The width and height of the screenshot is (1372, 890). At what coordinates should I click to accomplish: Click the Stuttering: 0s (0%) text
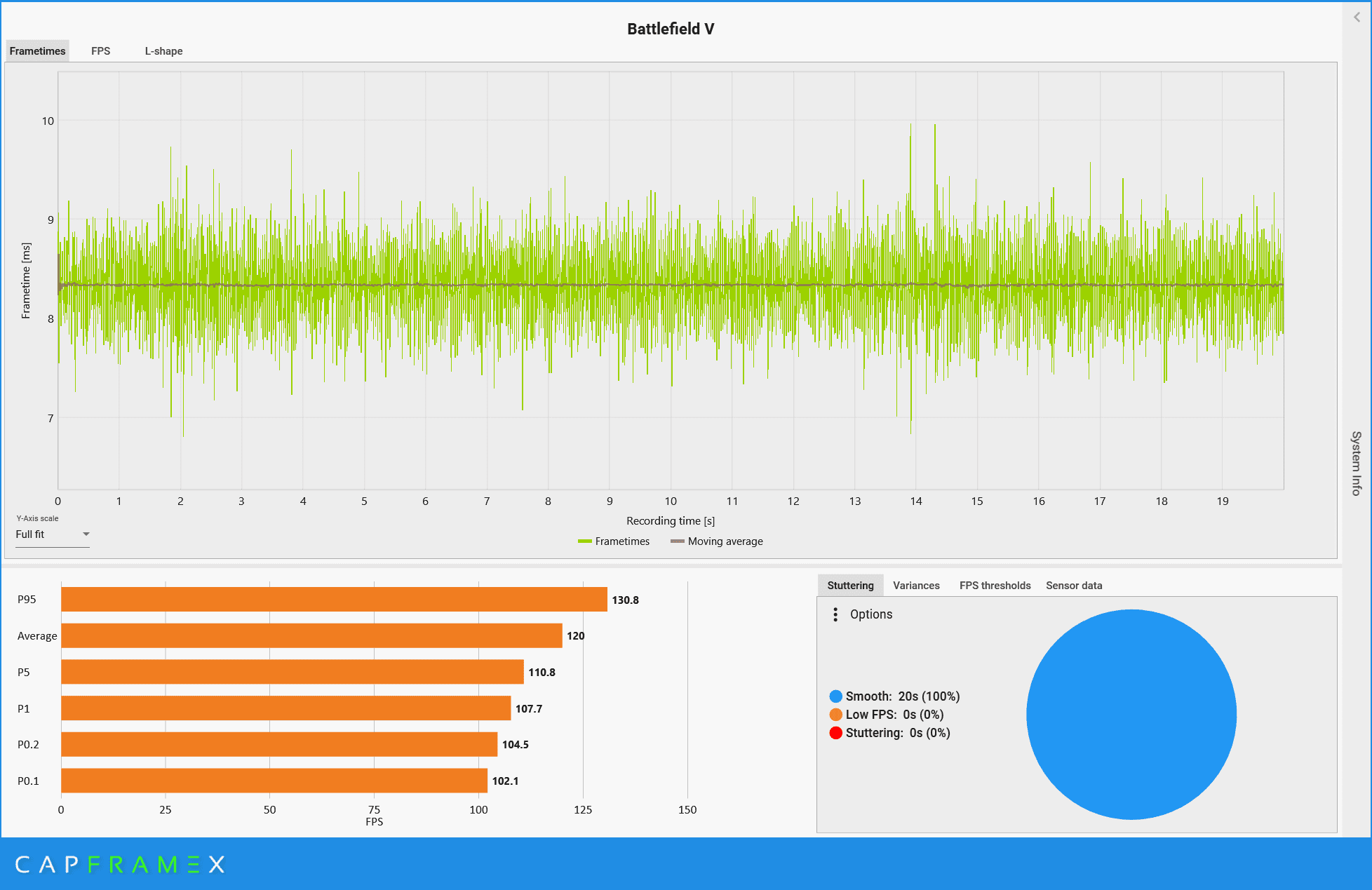click(898, 733)
